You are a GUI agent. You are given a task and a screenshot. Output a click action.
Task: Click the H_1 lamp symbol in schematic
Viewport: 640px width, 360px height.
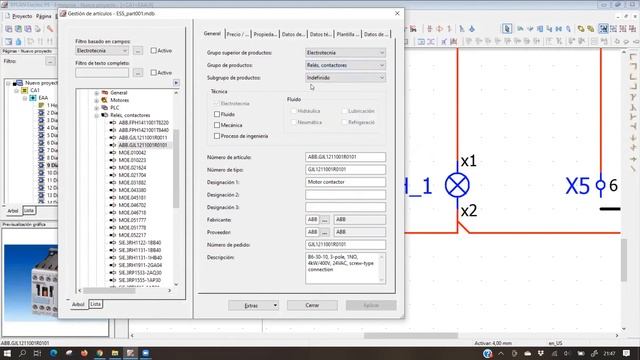(457, 185)
